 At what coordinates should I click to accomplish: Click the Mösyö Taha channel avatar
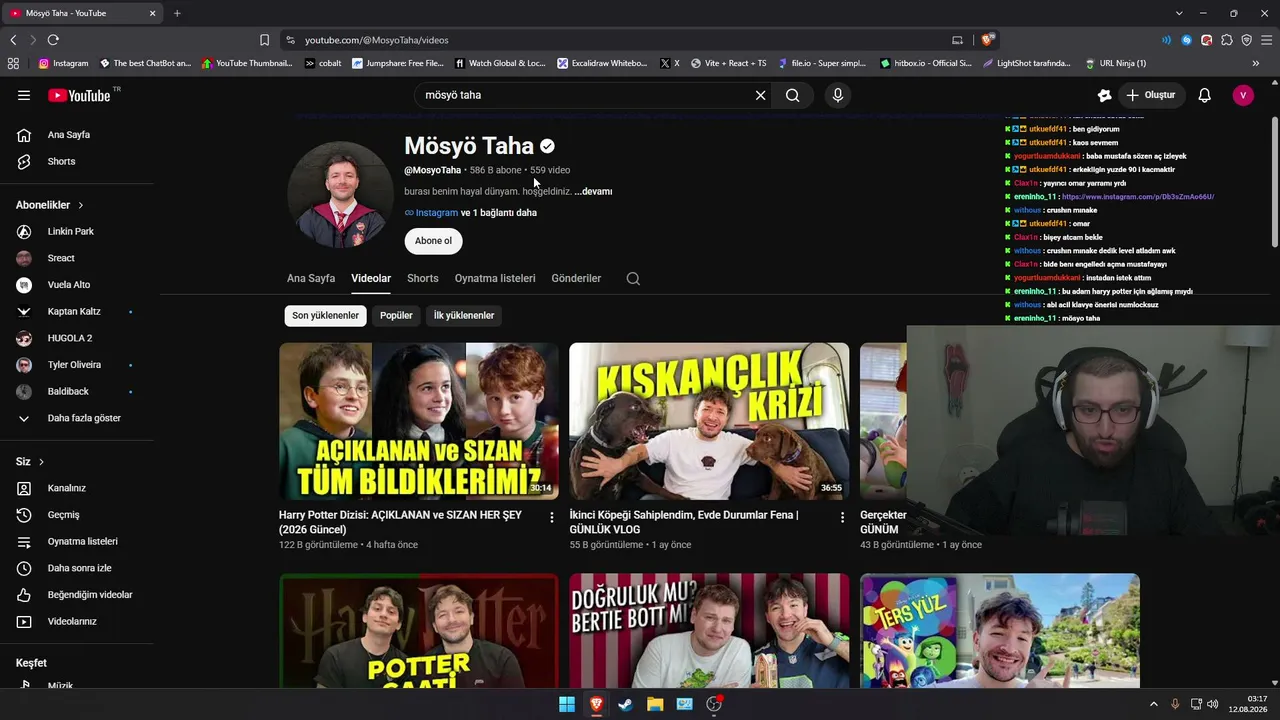pos(340,194)
